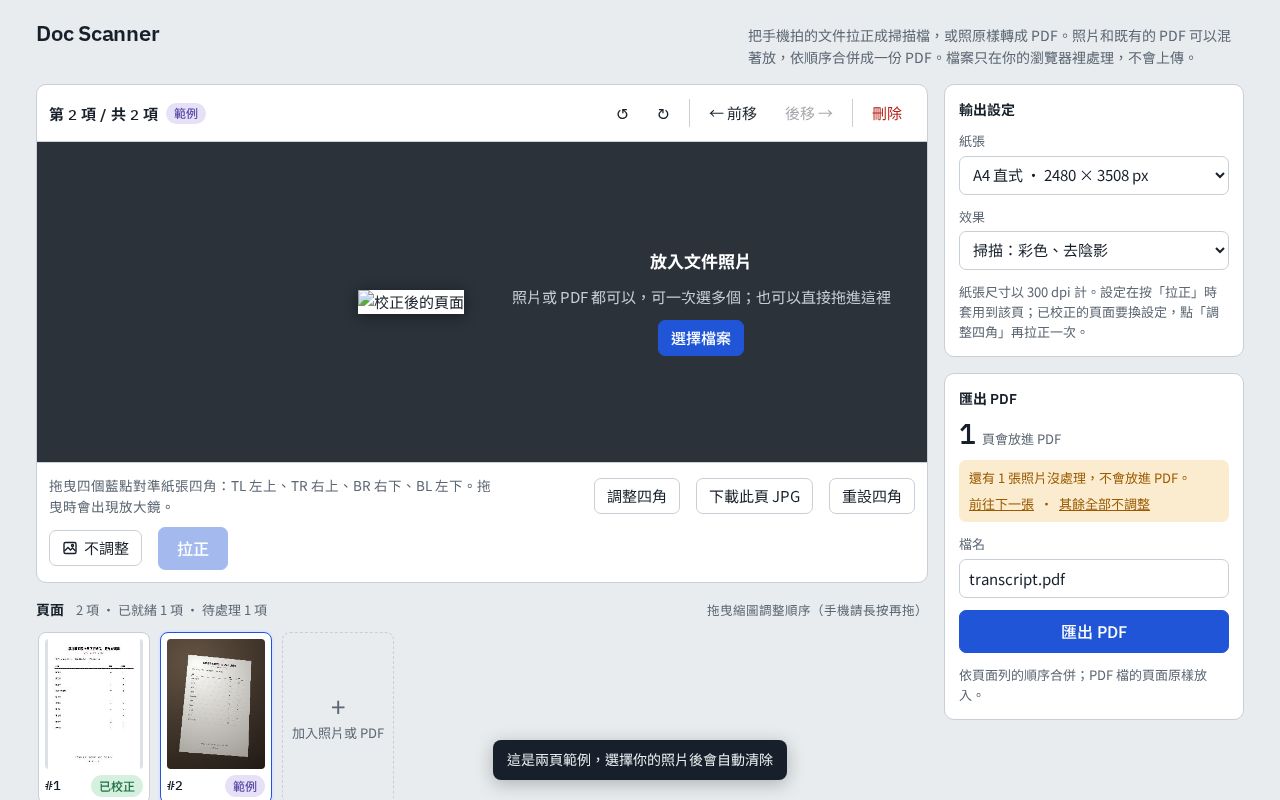The width and height of the screenshot is (1280, 800).
Task: Open the 紙張 paper size dropdown
Action: 1094,175
